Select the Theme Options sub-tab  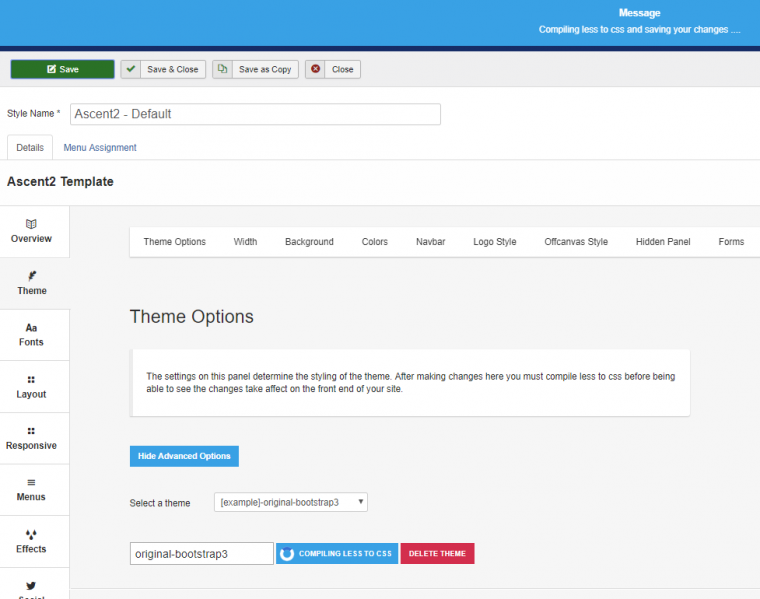[174, 241]
